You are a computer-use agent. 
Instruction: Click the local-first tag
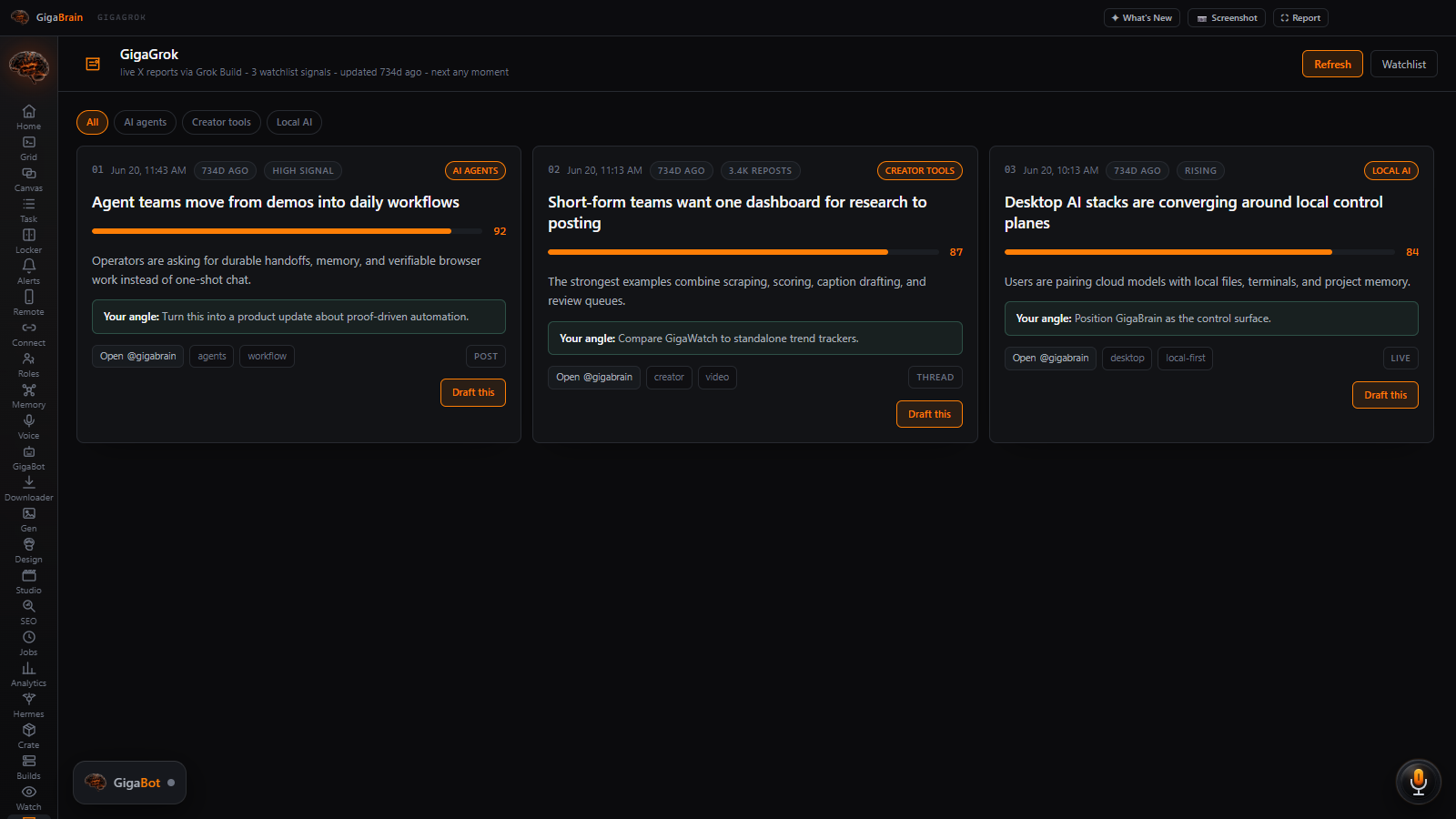coord(1185,358)
